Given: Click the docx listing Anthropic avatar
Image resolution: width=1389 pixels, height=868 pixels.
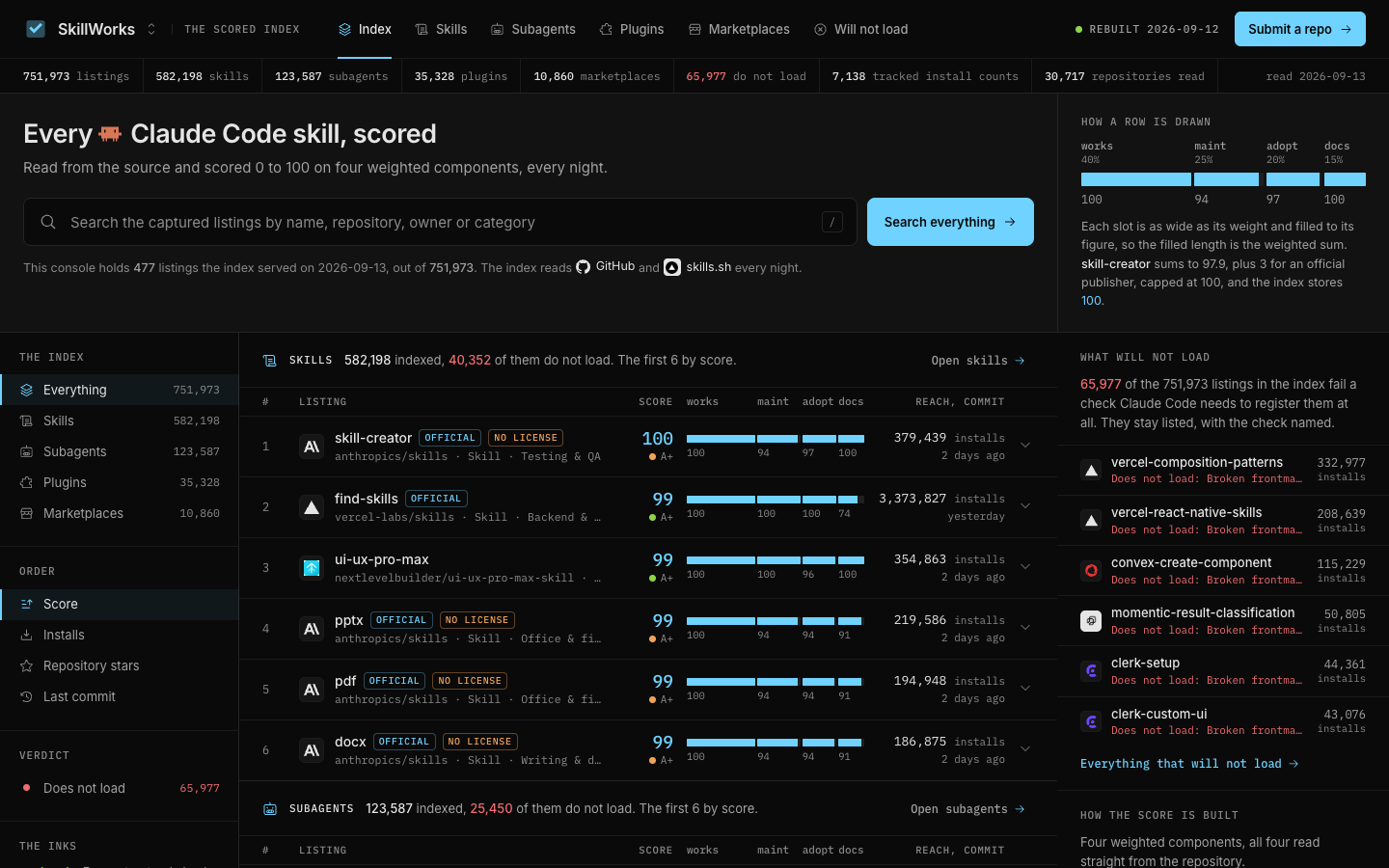Looking at the screenshot, I should 312,750.
